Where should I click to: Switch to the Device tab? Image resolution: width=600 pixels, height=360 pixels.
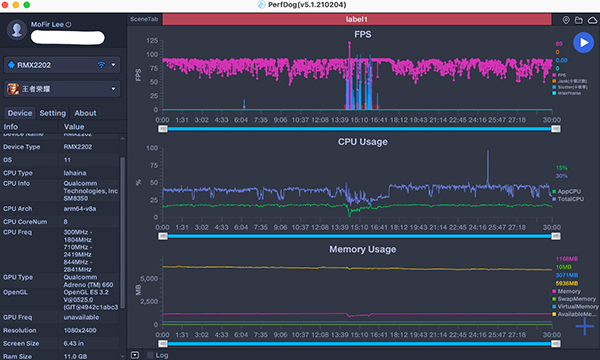pyautogui.click(x=20, y=113)
